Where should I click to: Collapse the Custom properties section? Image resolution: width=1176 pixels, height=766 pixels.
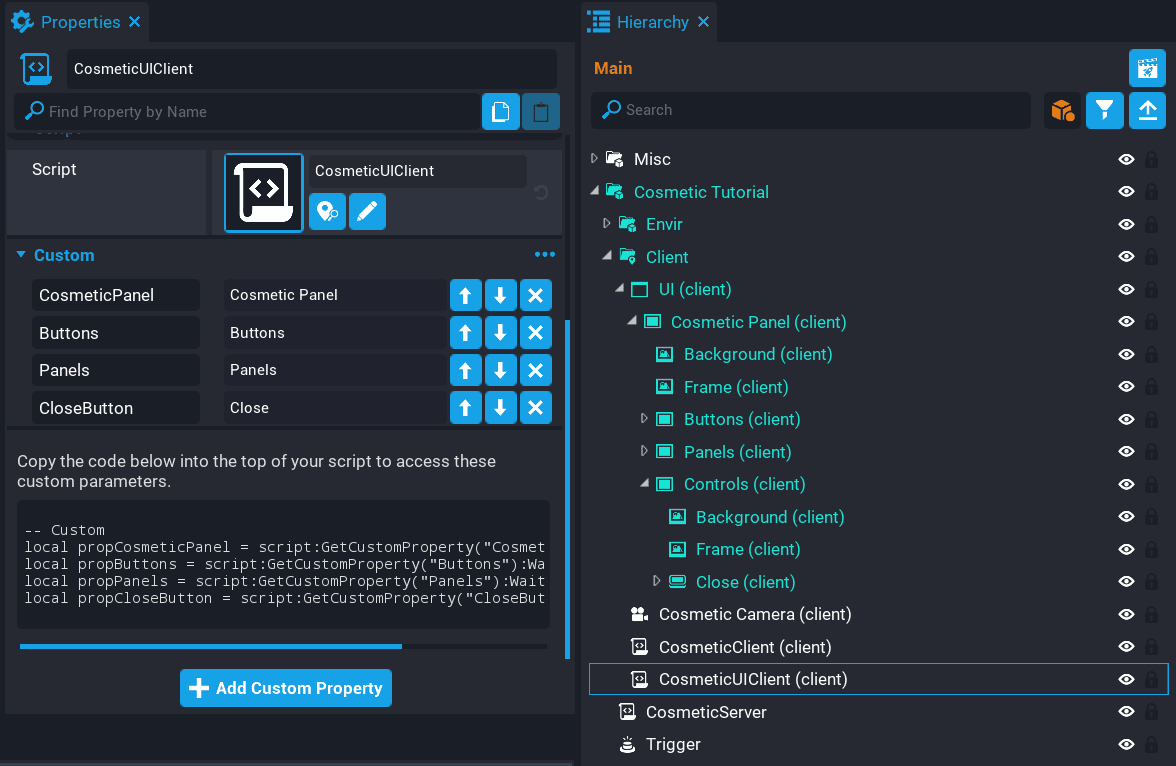click(20, 255)
